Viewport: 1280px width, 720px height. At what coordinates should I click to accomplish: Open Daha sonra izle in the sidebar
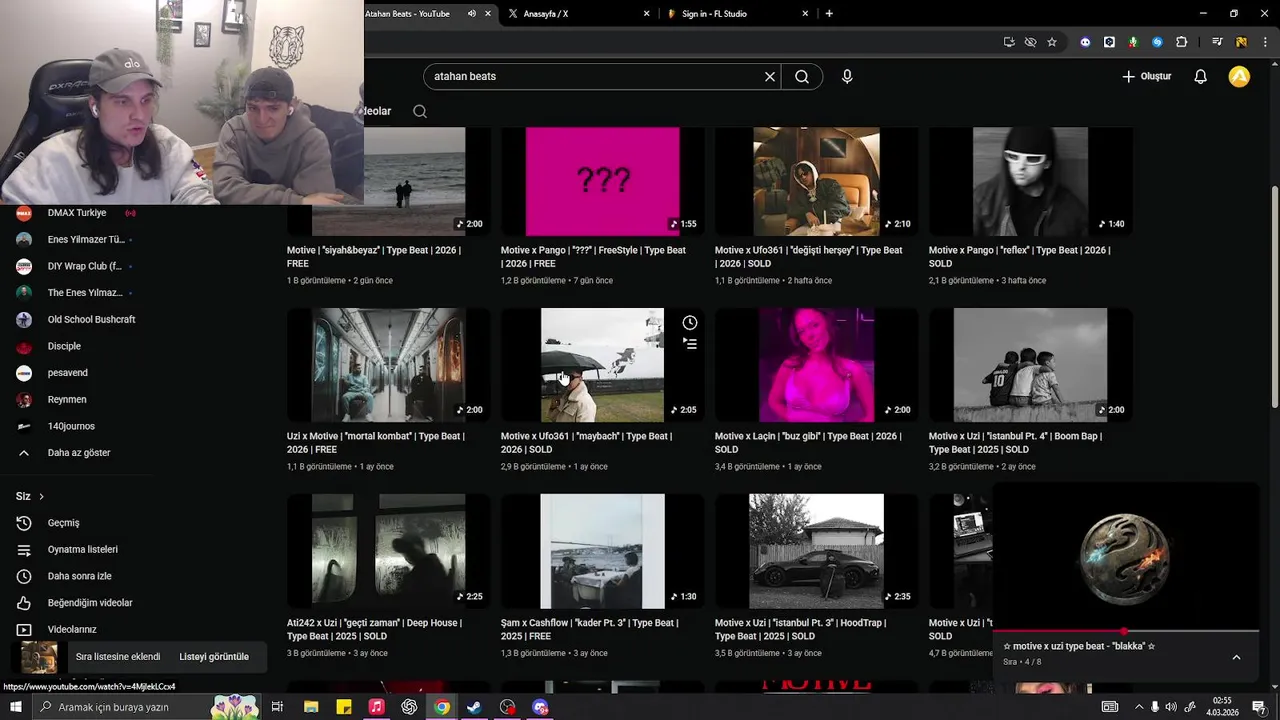(x=80, y=576)
